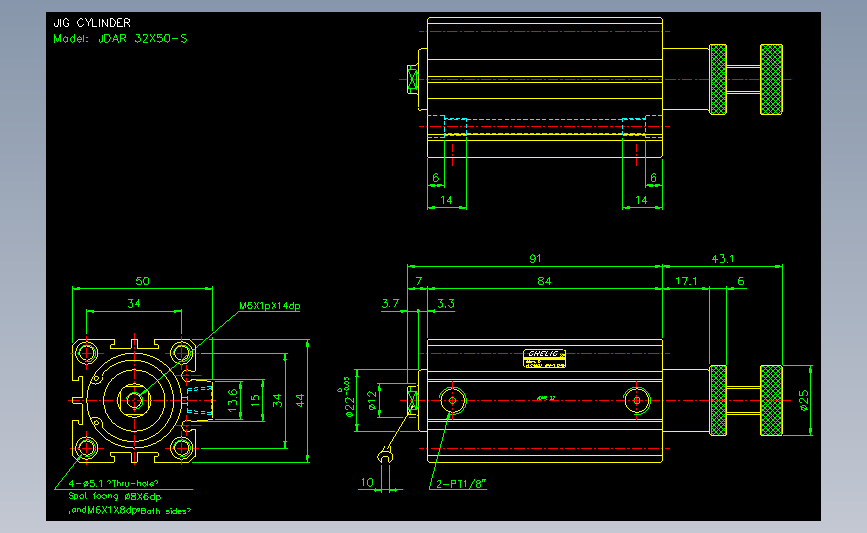Select the 10 dimension near wrench symbol
The image size is (867, 533).
click(367, 482)
